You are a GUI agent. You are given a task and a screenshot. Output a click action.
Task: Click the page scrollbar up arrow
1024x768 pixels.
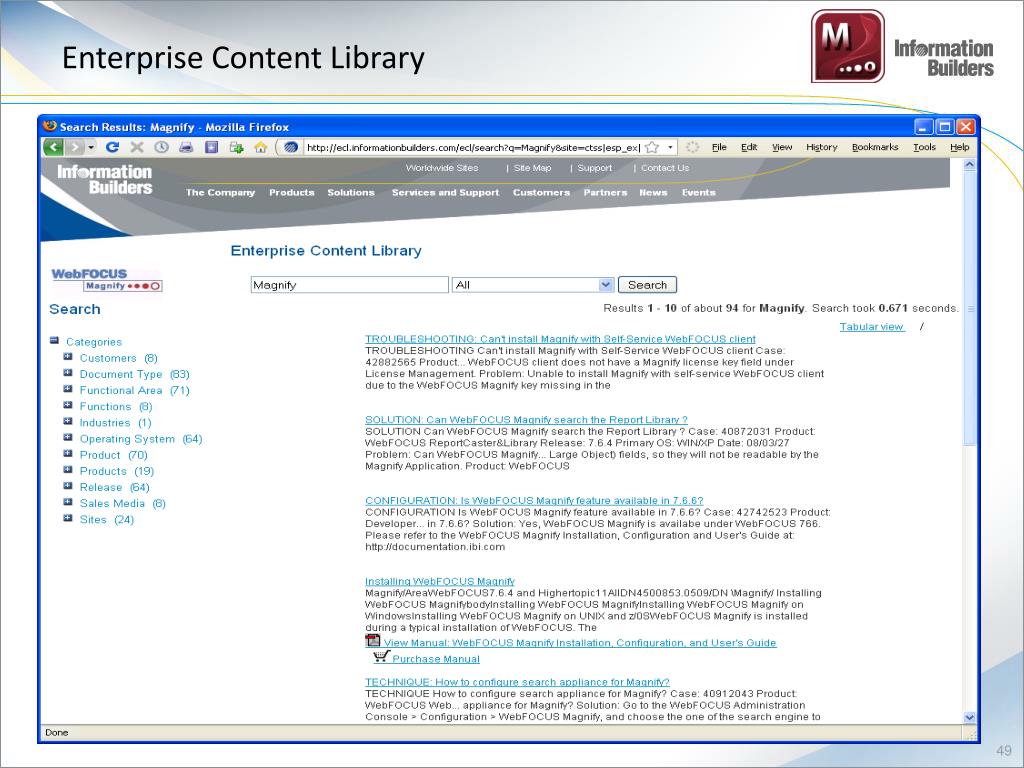tap(969, 165)
